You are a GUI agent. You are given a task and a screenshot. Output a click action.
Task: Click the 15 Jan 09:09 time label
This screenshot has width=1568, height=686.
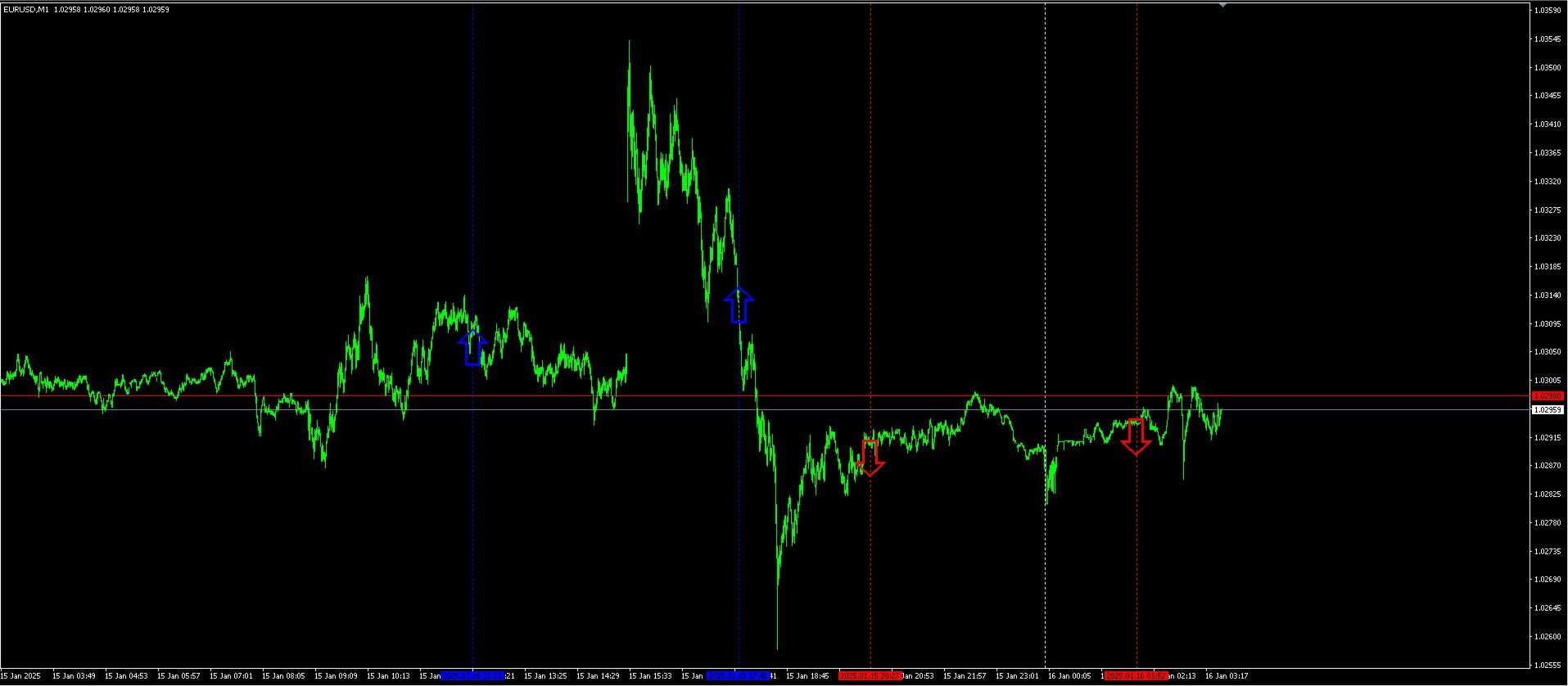coord(336,676)
